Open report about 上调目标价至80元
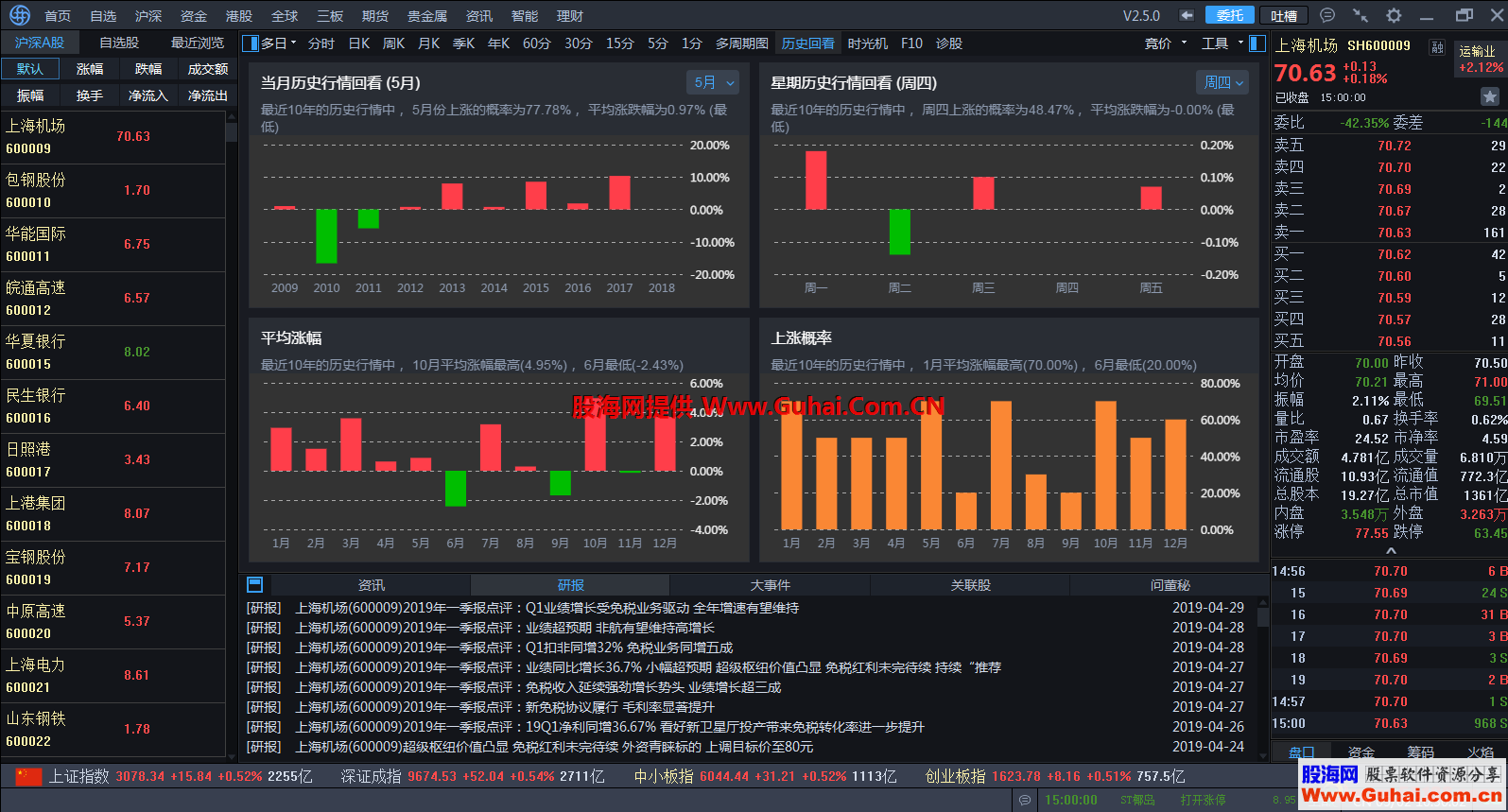 tap(745, 747)
